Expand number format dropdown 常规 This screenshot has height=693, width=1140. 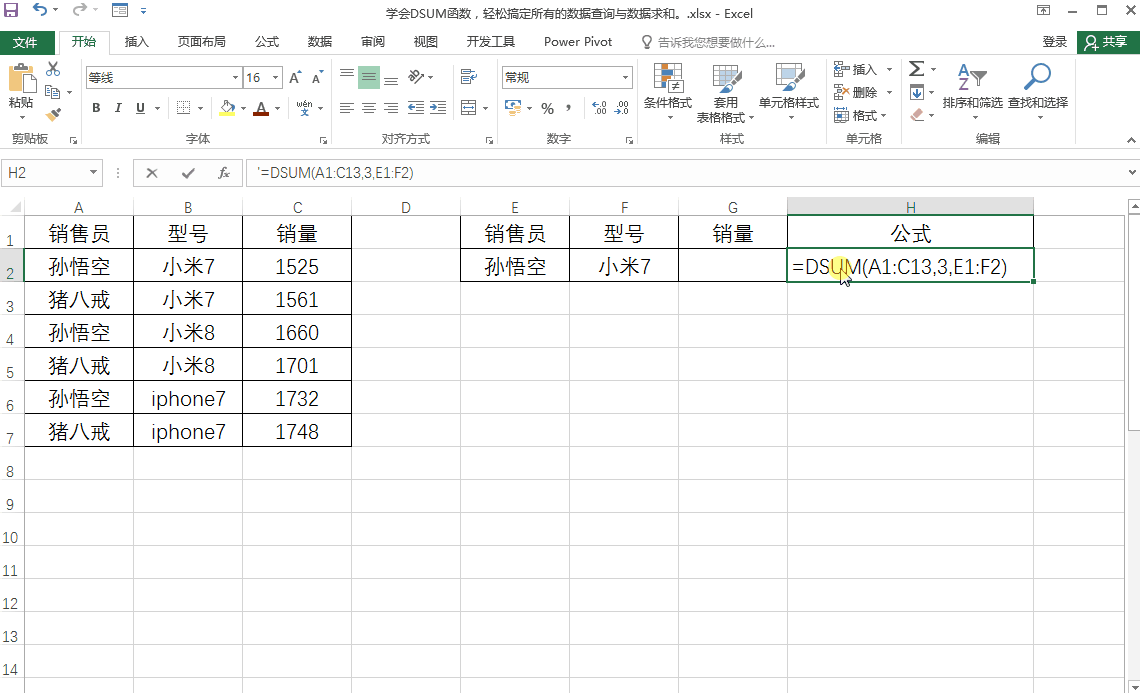625,78
